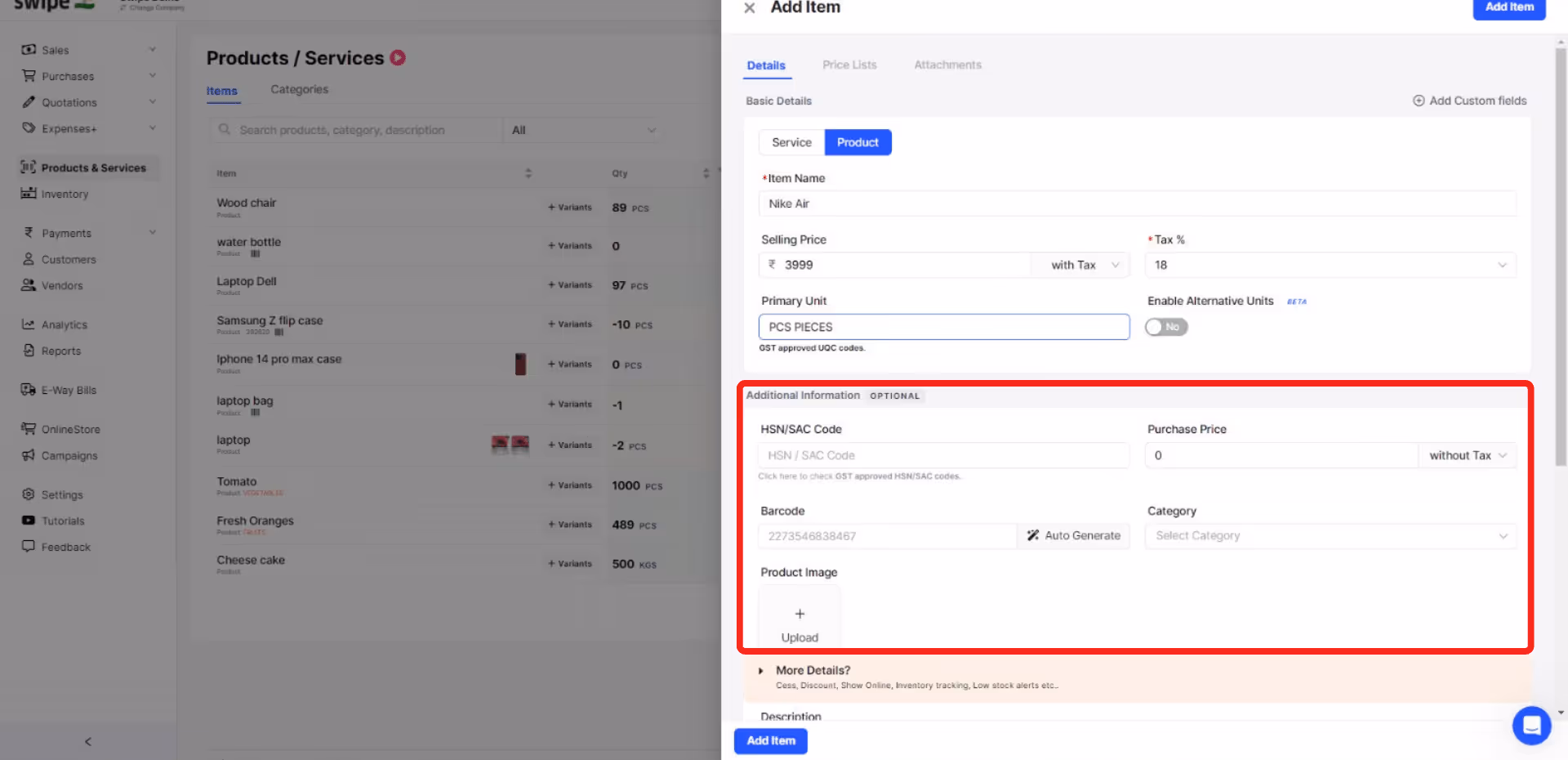Click the Reports document icon
1568x760 pixels.
29,351
